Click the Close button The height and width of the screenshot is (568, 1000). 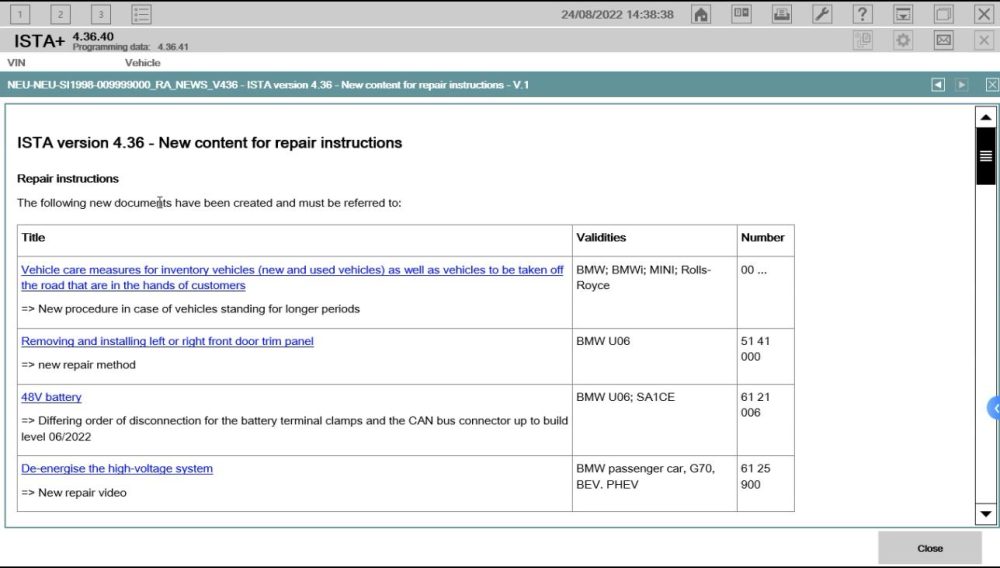click(930, 548)
